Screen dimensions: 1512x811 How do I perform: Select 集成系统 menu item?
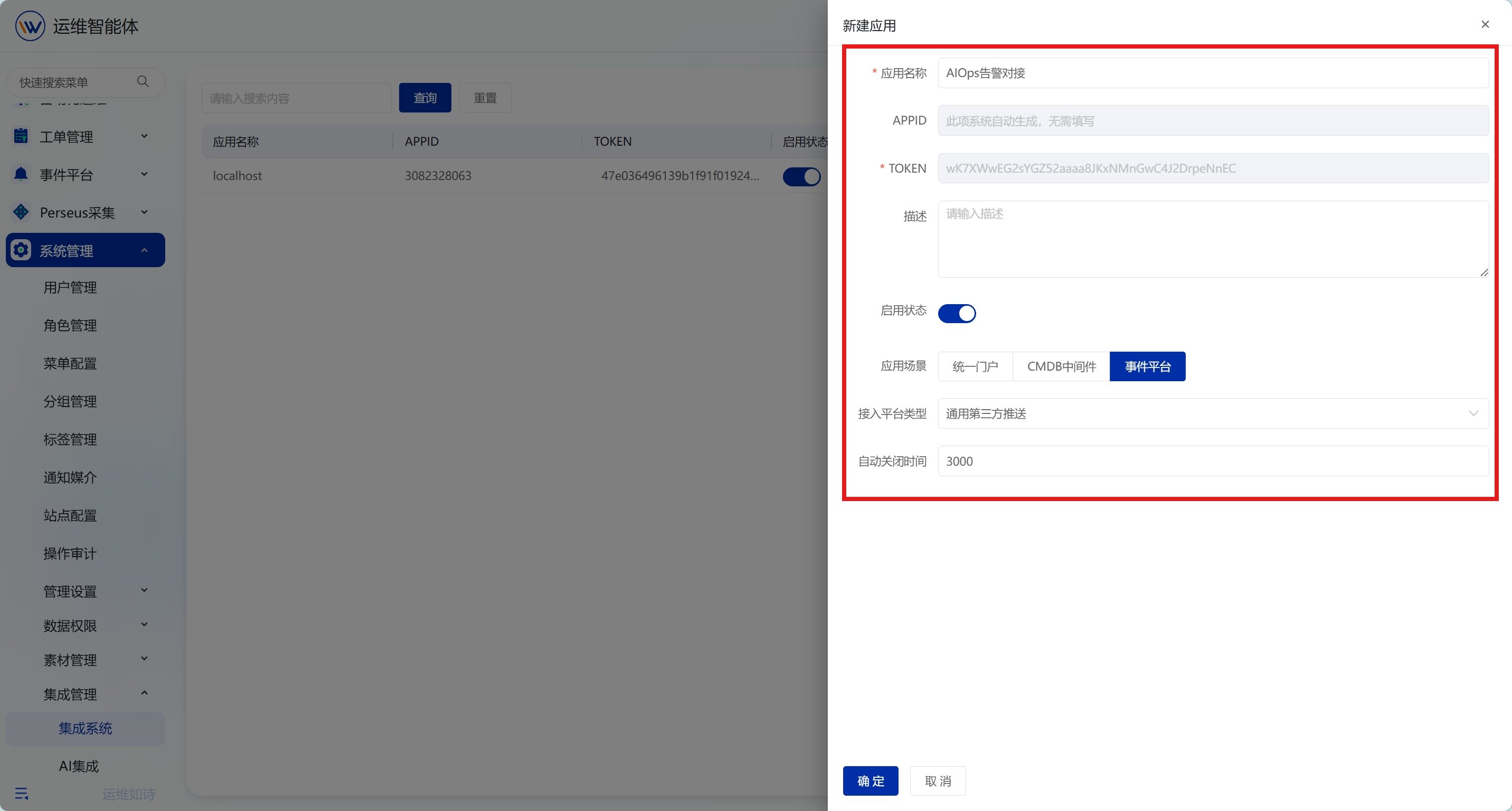coord(85,728)
